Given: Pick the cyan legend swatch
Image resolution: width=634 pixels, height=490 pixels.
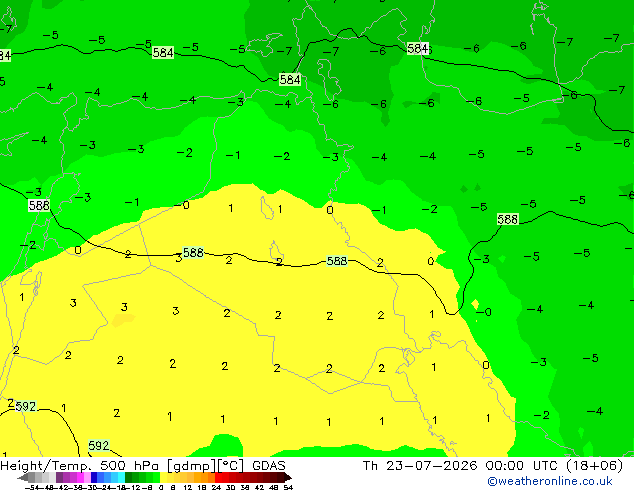Looking at the screenshot, I should pos(121,477).
